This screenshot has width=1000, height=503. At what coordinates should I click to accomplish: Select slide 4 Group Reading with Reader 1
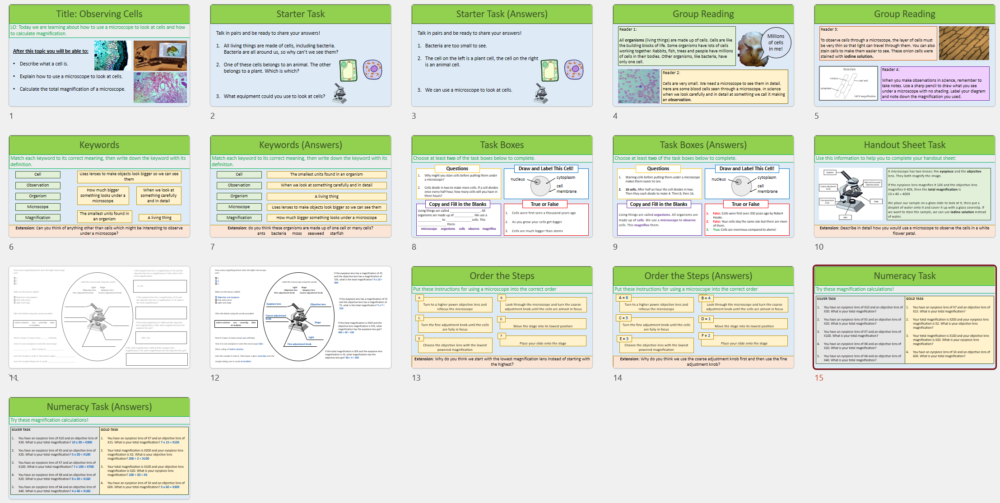pyautogui.click(x=703, y=55)
